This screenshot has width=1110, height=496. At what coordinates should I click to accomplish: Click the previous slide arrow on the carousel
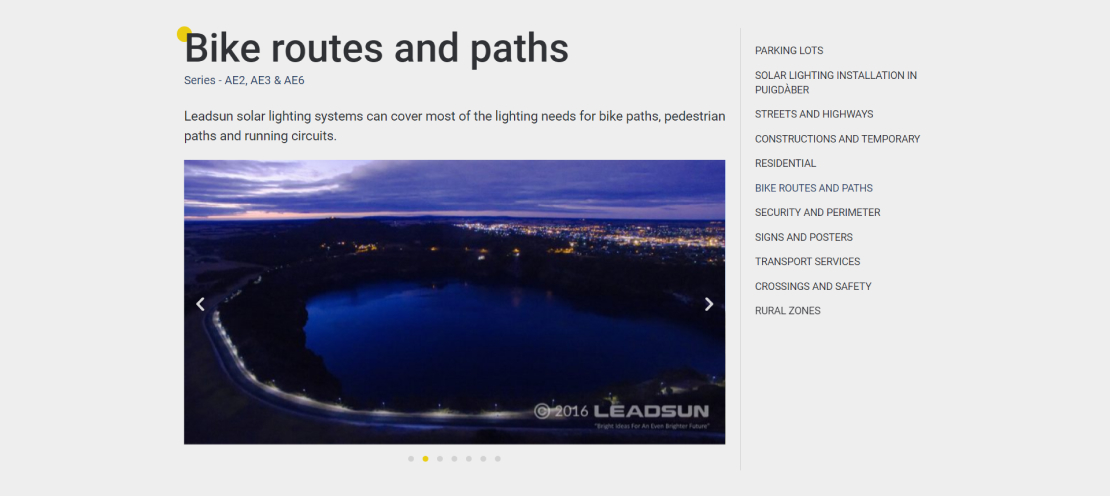point(200,304)
